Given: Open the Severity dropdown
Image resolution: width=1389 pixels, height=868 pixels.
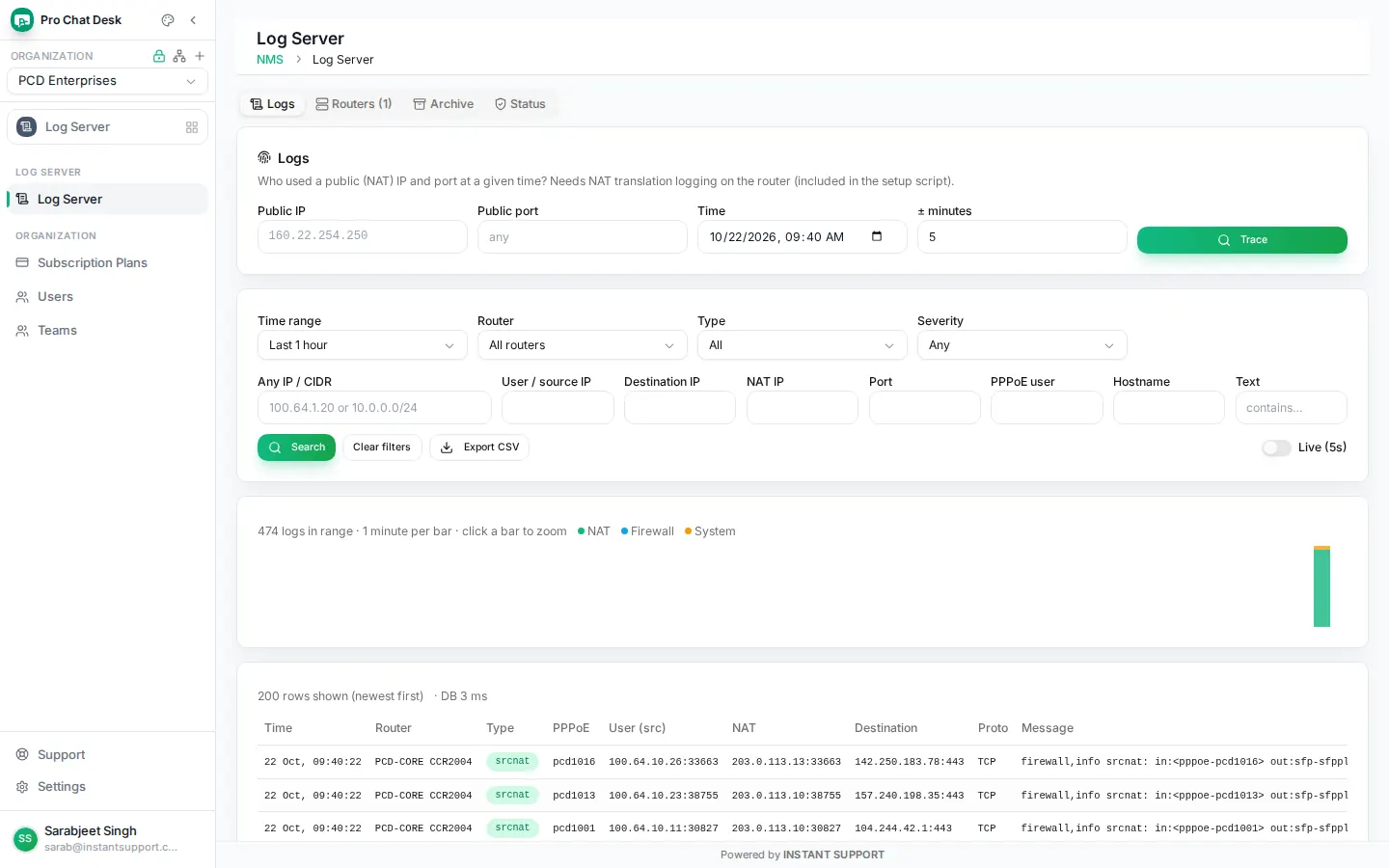Looking at the screenshot, I should tap(1021, 345).
